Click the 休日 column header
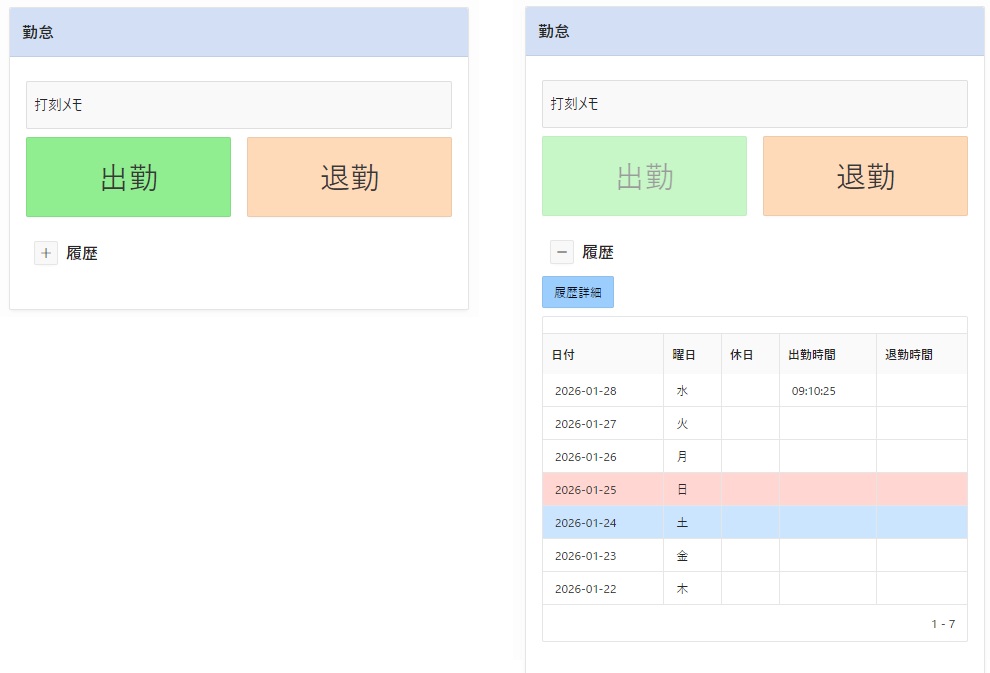Screen dimensions: 990x673 pyautogui.click(x=742, y=354)
